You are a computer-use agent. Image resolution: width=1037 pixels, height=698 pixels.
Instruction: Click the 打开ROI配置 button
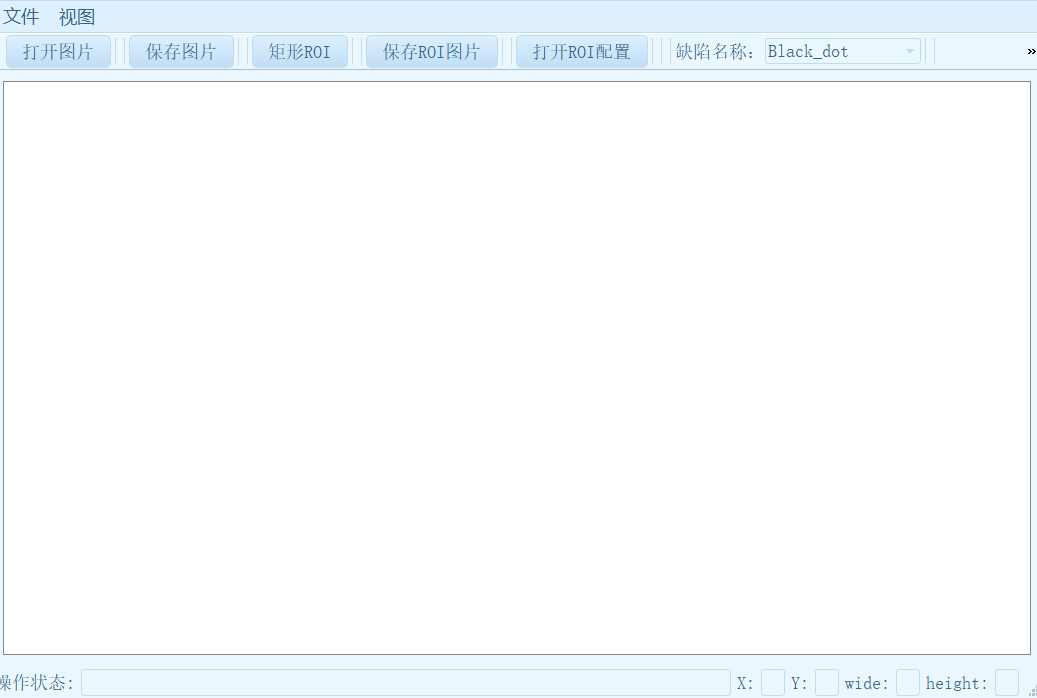click(x=581, y=52)
